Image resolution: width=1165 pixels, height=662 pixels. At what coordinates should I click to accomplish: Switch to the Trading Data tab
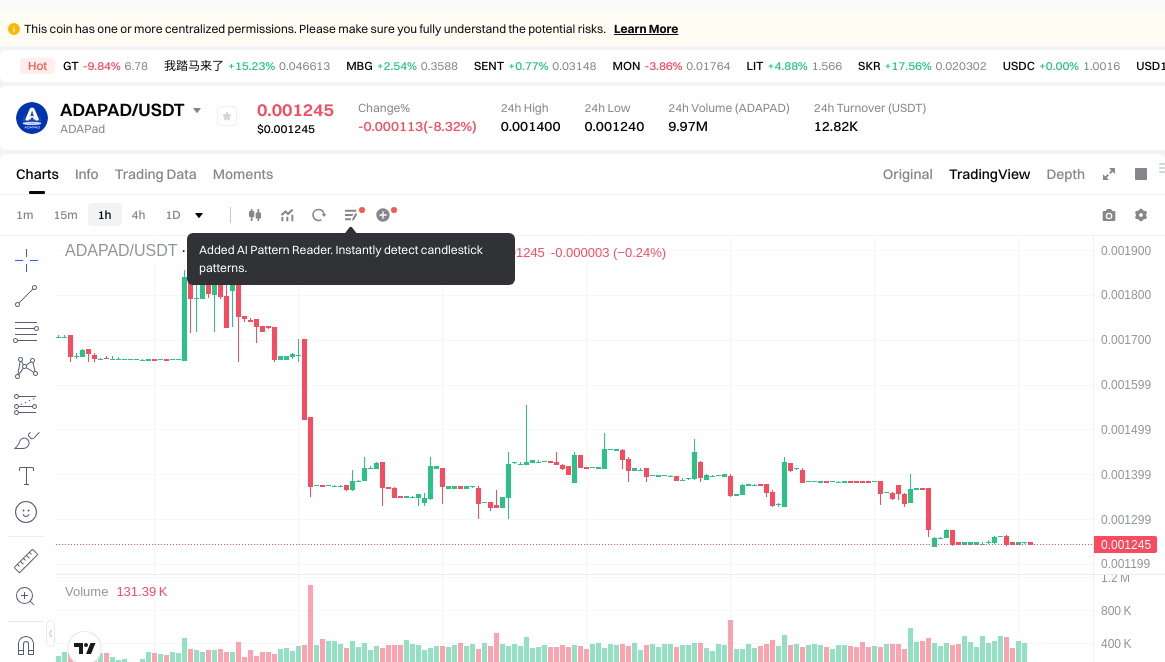155,174
